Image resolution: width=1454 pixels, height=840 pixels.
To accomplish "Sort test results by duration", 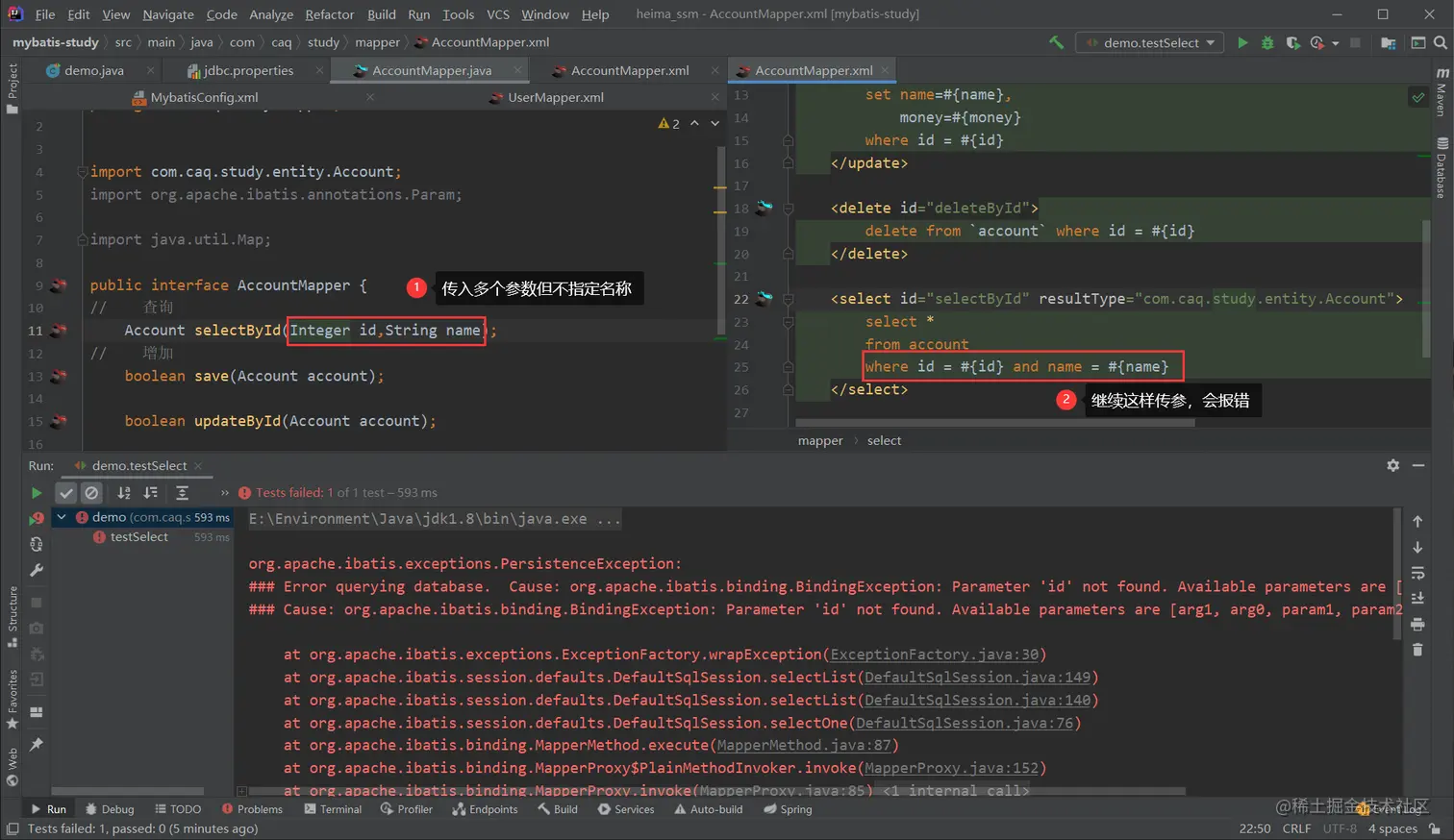I will [151, 493].
